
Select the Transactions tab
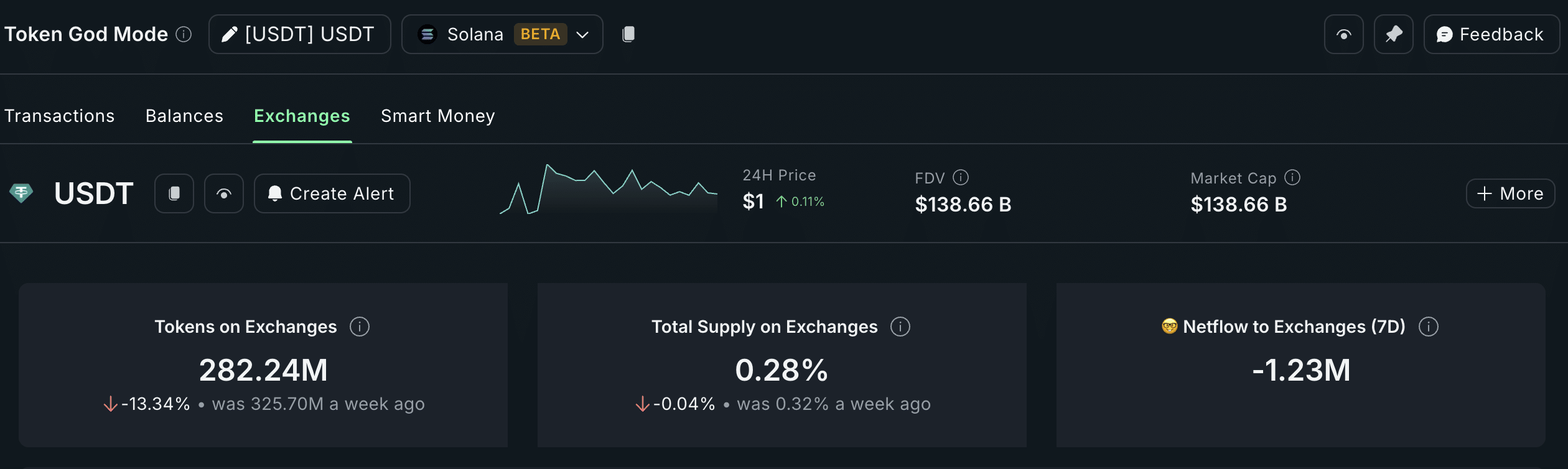[x=59, y=116]
